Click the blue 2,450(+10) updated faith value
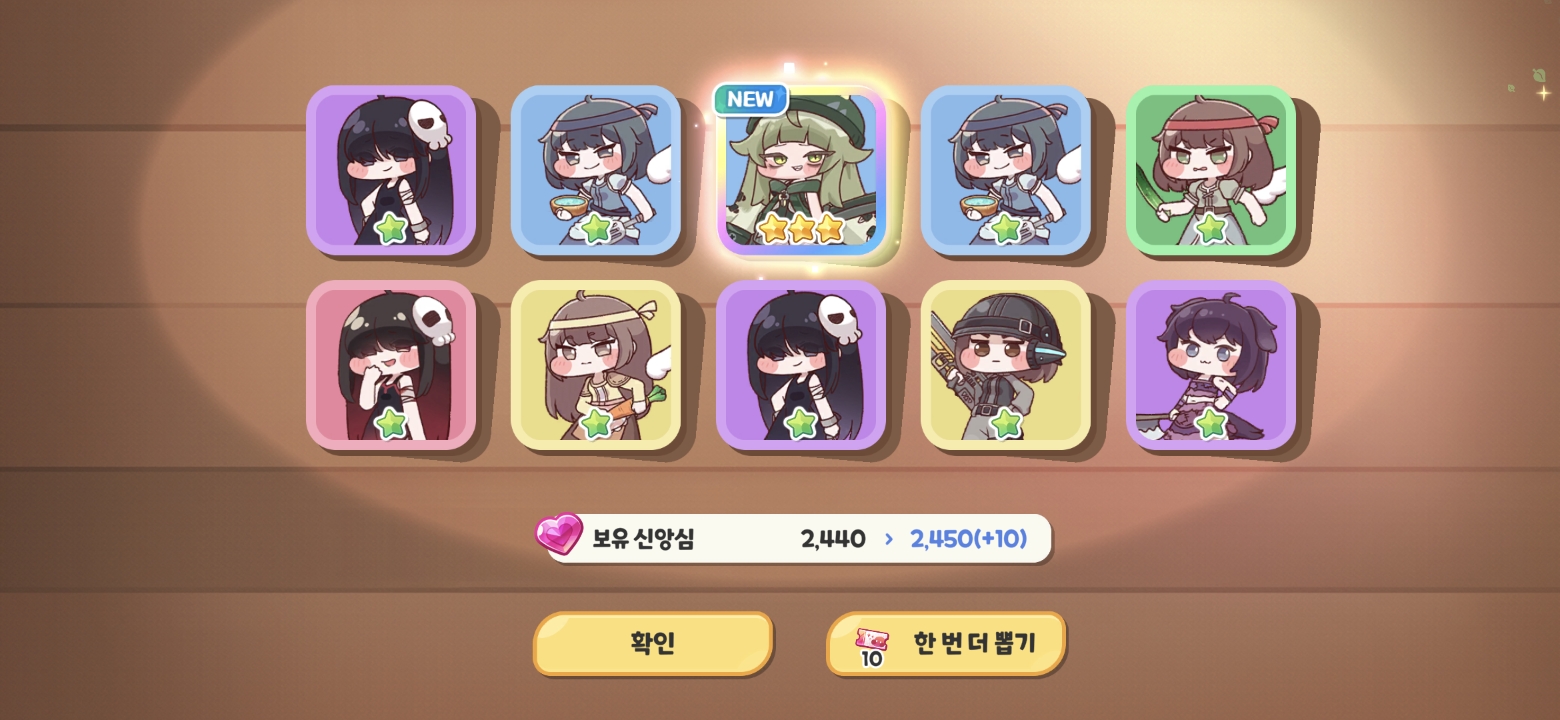The height and width of the screenshot is (720, 1560). pyautogui.click(x=968, y=539)
